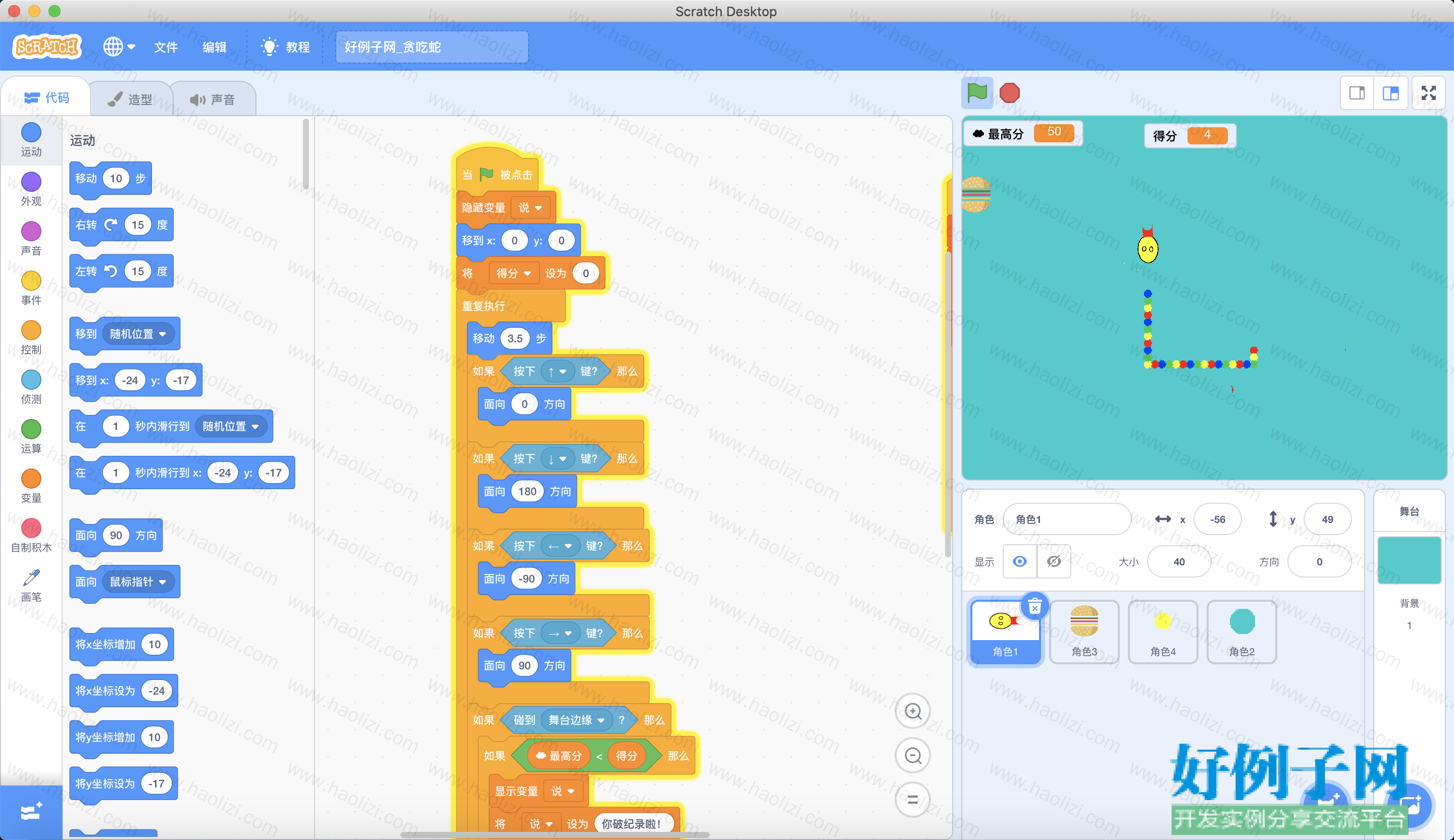This screenshot has height=840, width=1454.
Task: Select the 控制 control category
Action: (31, 338)
